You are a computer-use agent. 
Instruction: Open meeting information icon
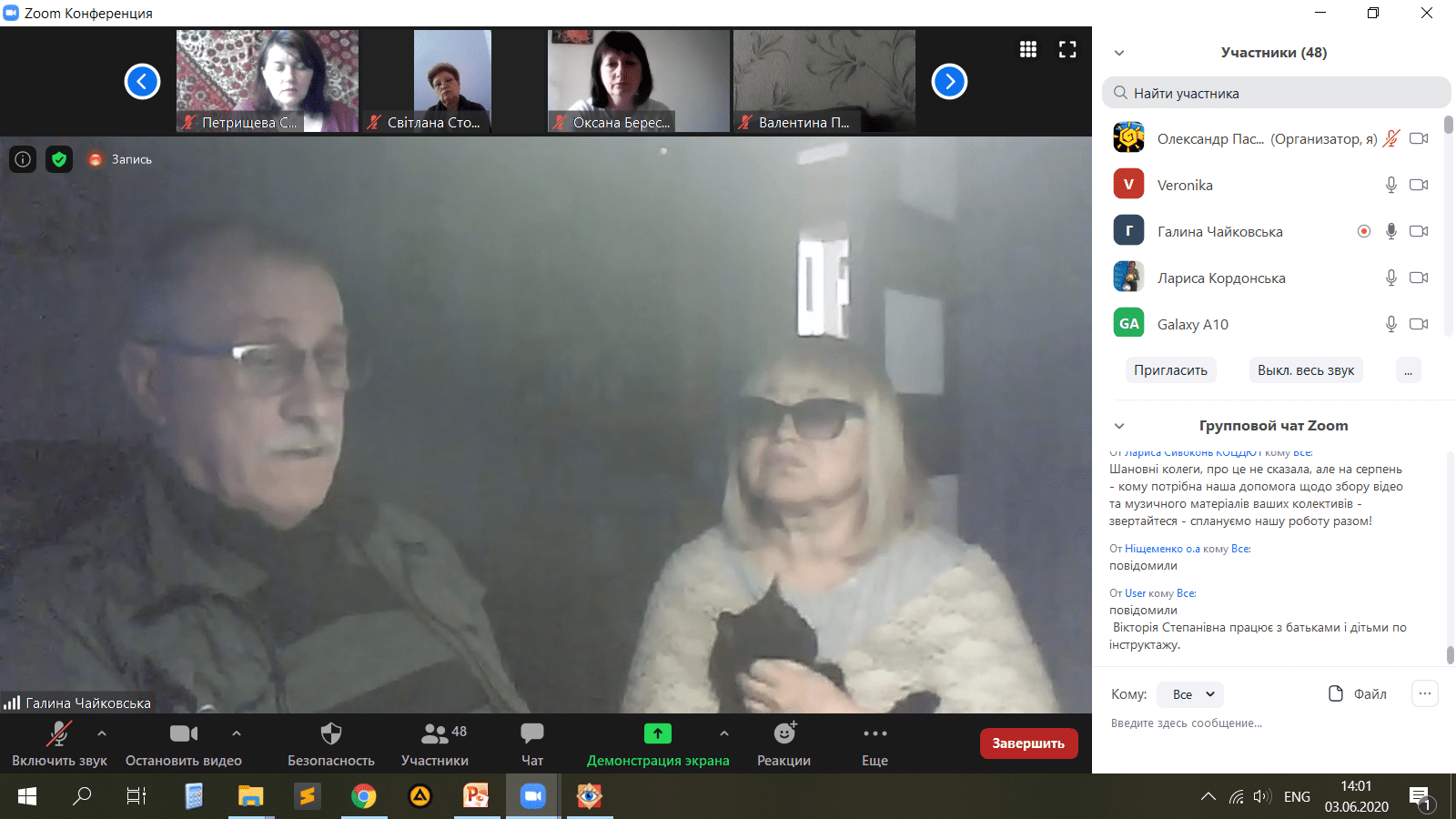23,159
